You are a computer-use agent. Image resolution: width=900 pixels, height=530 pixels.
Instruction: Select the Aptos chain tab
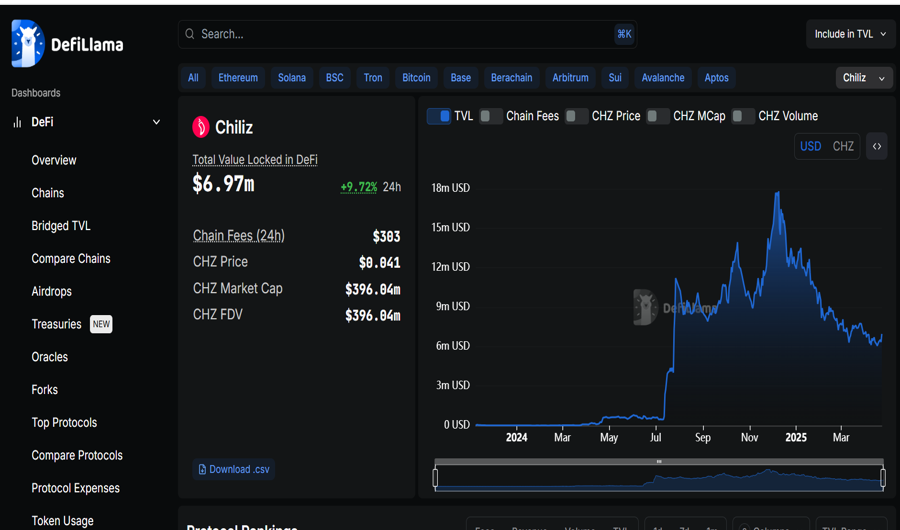click(716, 78)
